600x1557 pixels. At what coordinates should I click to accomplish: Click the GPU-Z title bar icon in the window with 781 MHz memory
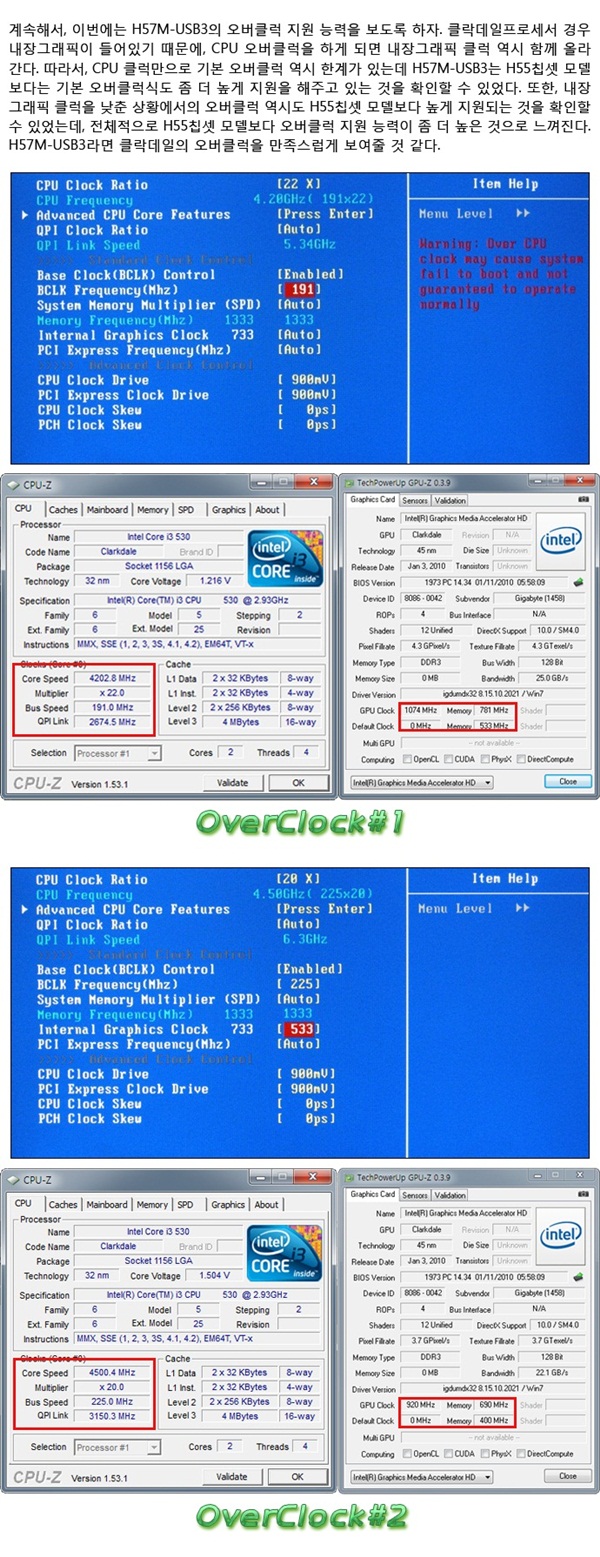[349, 483]
